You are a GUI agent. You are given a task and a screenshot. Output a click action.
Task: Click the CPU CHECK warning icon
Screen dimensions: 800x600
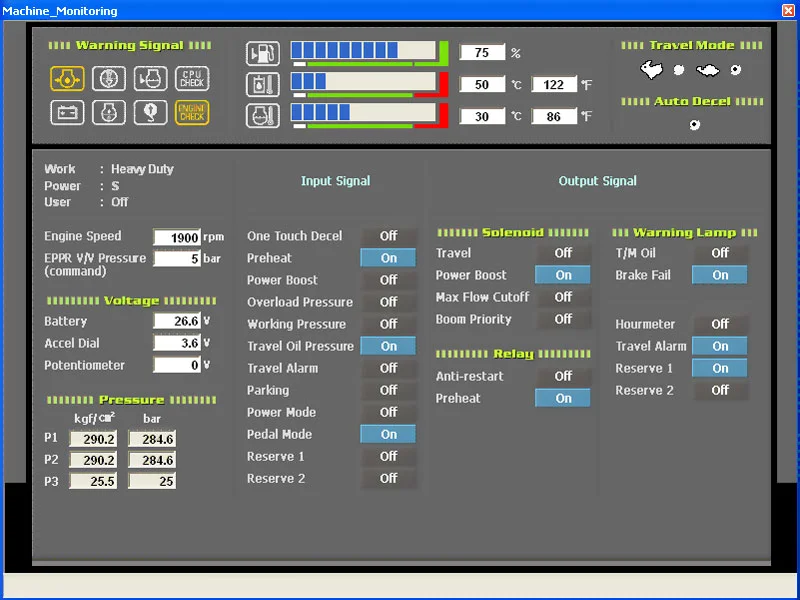point(192,78)
